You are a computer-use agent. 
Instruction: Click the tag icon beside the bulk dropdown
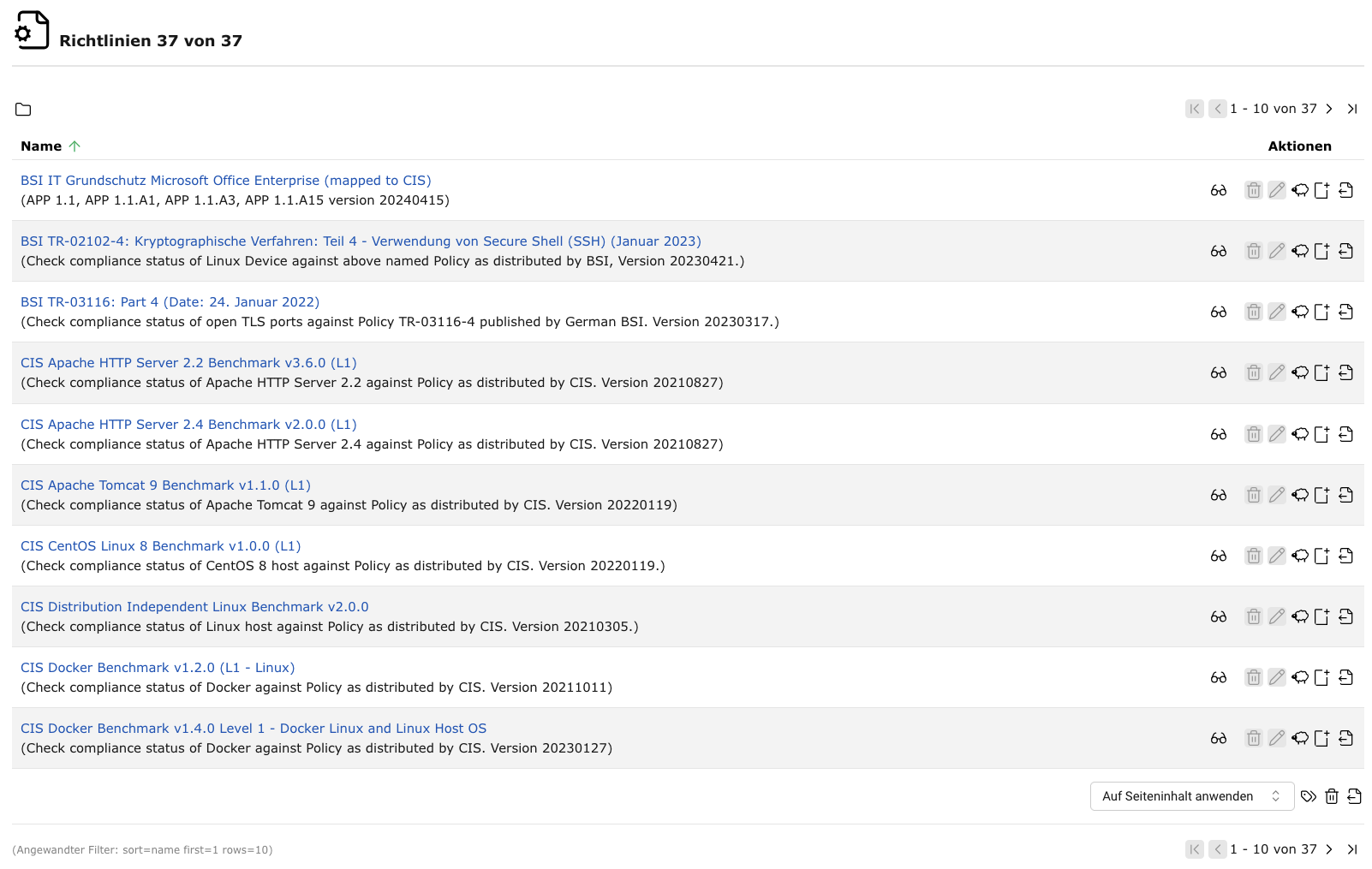(x=1308, y=796)
